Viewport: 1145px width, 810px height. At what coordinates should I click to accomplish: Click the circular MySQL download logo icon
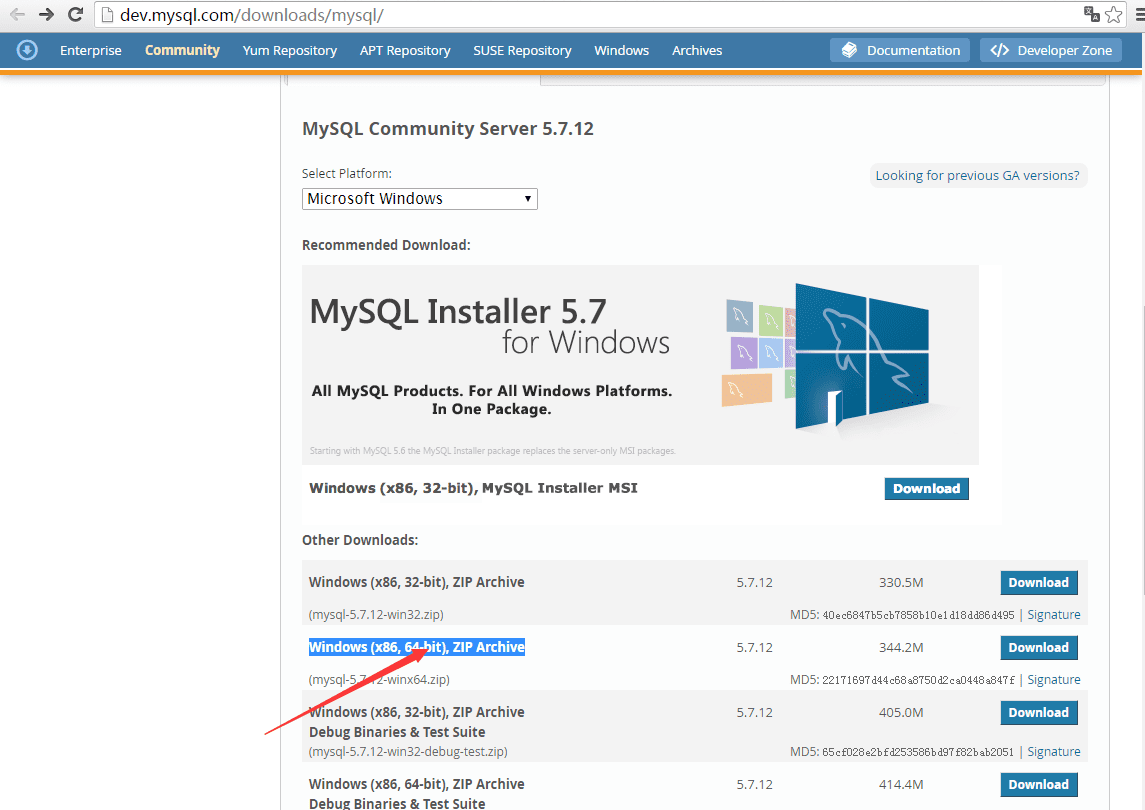(x=27, y=50)
